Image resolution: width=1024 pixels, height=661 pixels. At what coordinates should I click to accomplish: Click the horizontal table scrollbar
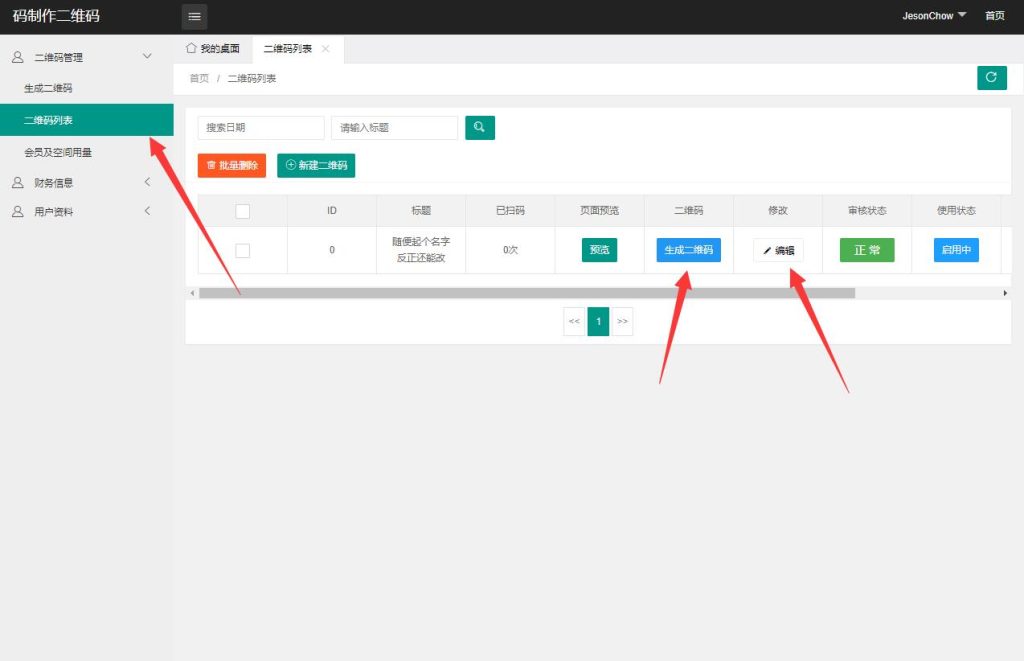[x=527, y=293]
